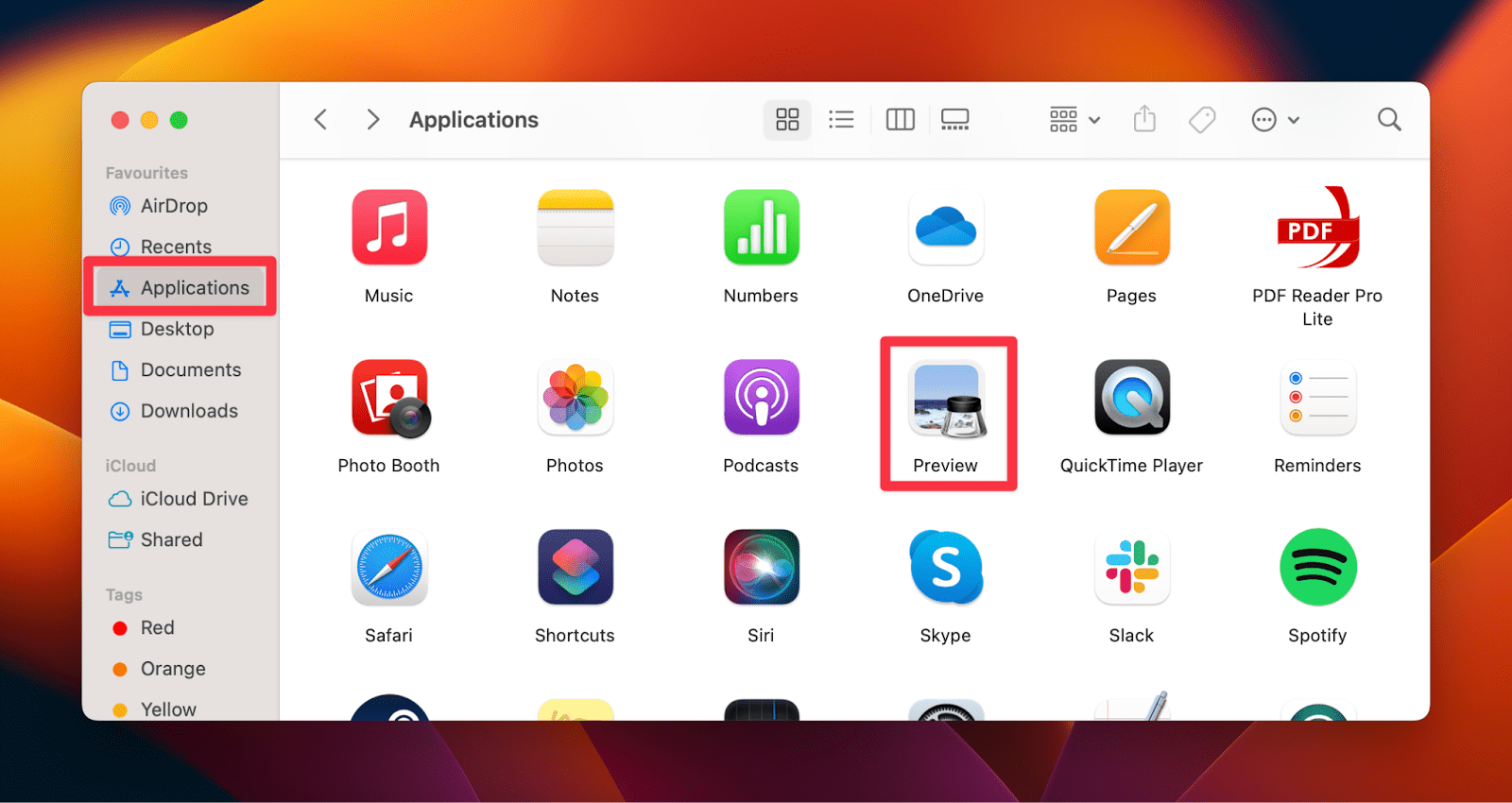Click the "QuickTime Player" label text

tap(1131, 466)
